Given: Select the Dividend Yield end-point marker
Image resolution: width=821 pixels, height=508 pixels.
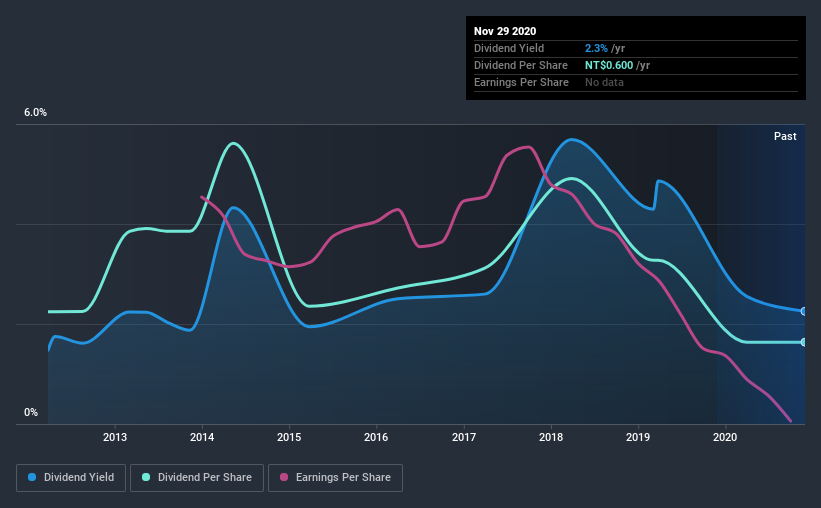Looking at the screenshot, I should click(803, 311).
